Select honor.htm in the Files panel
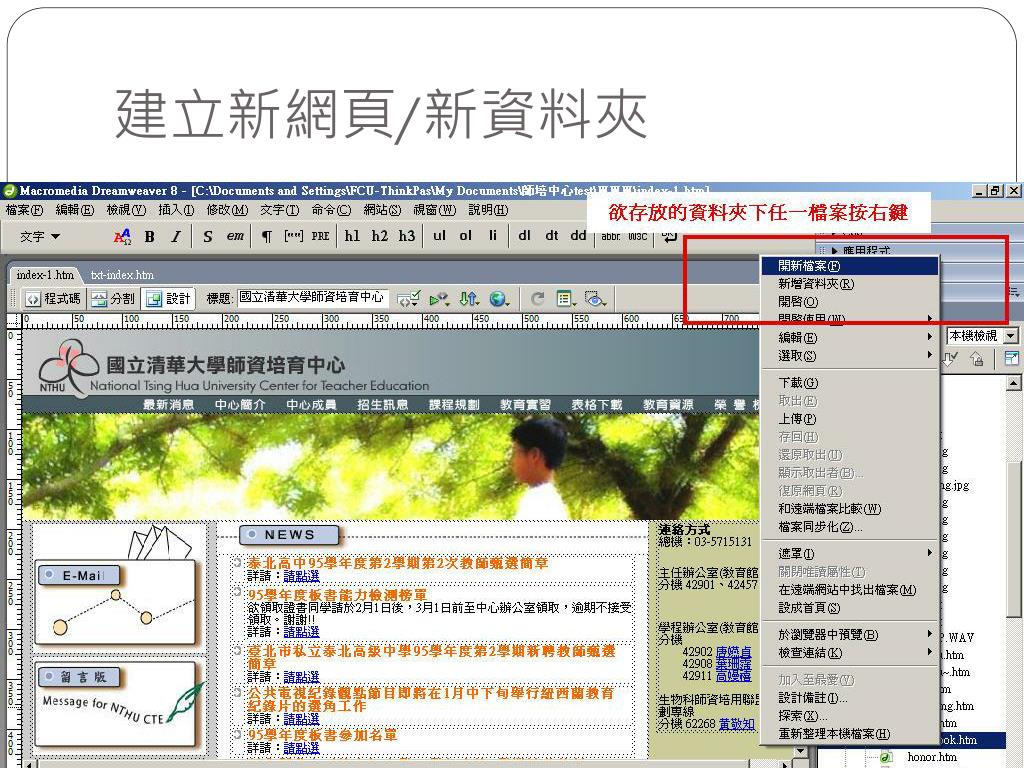 [931, 758]
